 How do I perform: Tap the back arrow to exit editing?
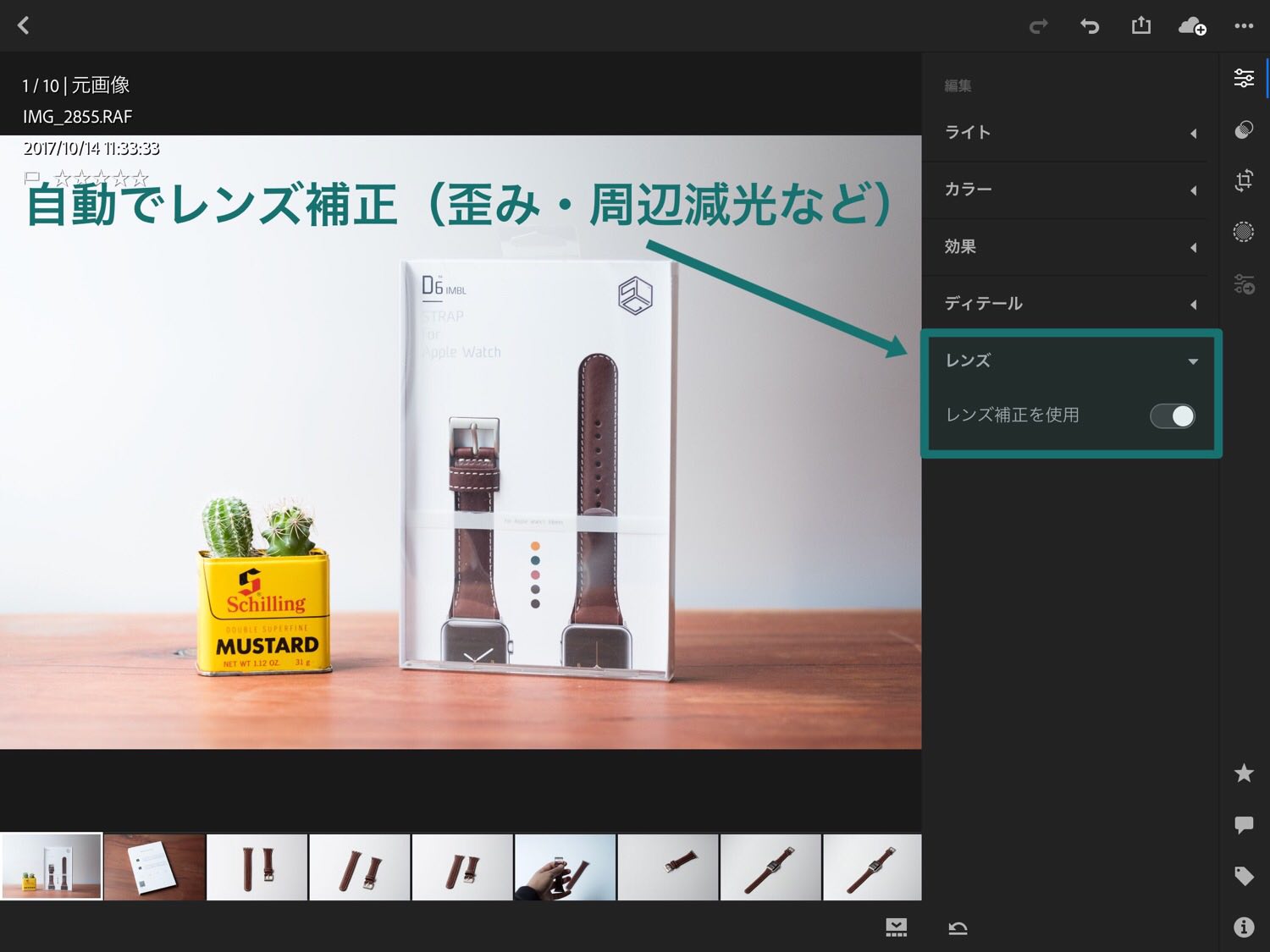[x=24, y=25]
